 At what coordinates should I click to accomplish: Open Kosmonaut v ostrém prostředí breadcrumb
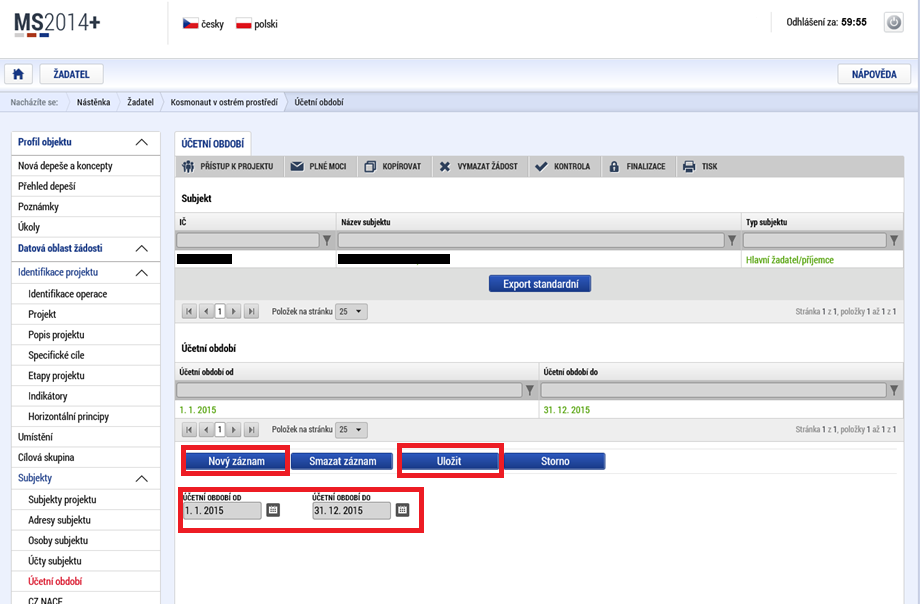click(224, 102)
